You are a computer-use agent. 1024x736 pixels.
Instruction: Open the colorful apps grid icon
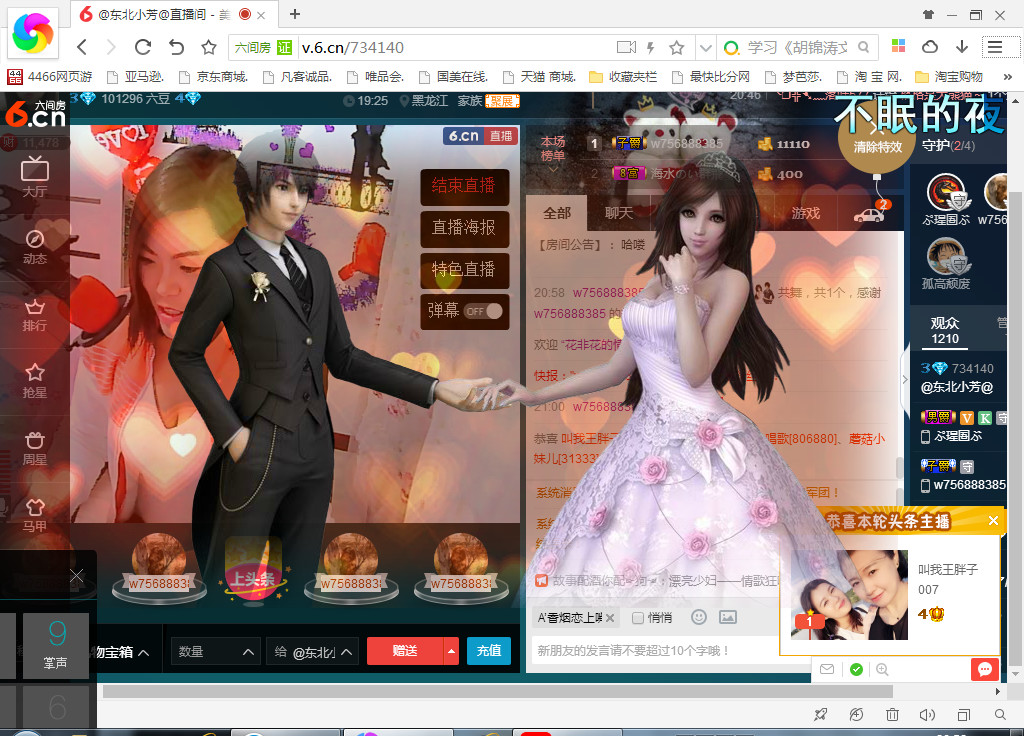click(899, 46)
